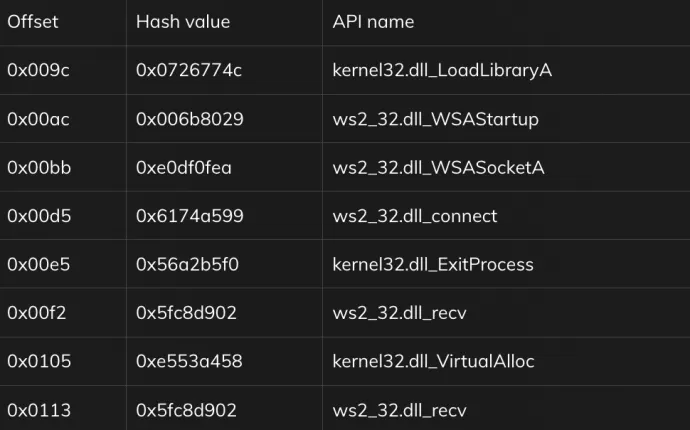
Task: Click offset cell 0x00d5
Action: point(39,216)
